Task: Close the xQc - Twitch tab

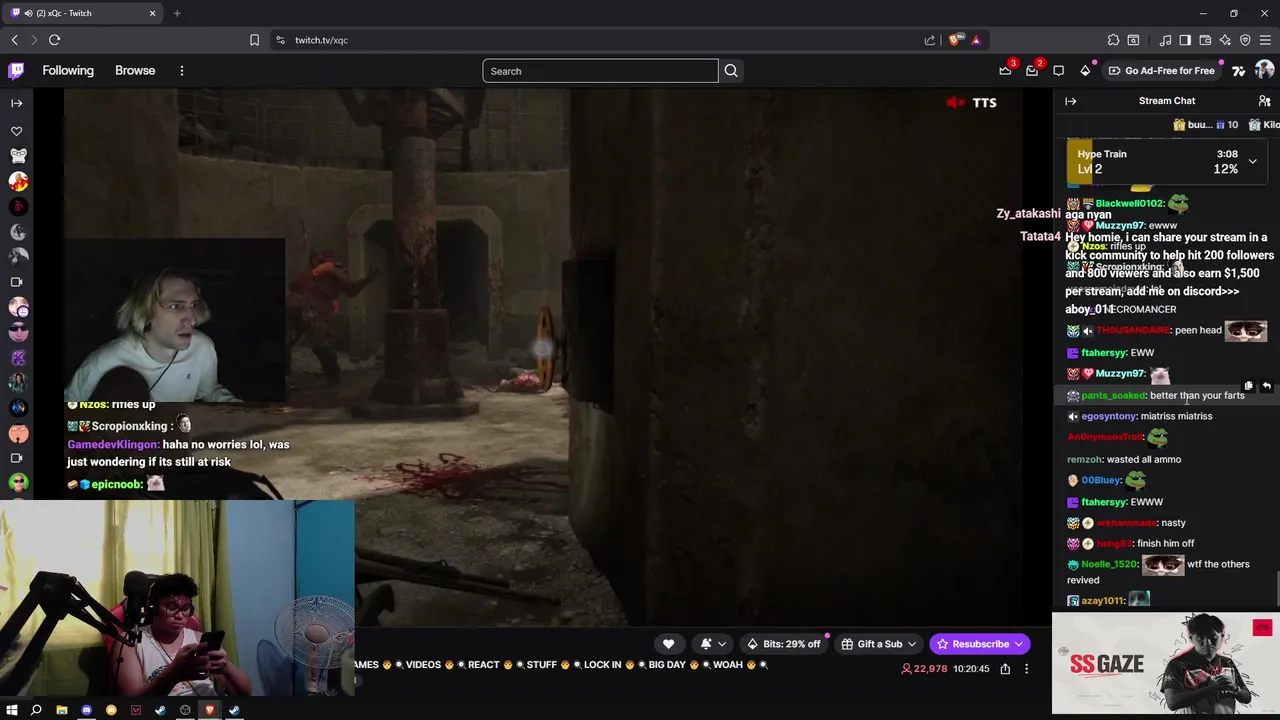Action: coord(153,13)
